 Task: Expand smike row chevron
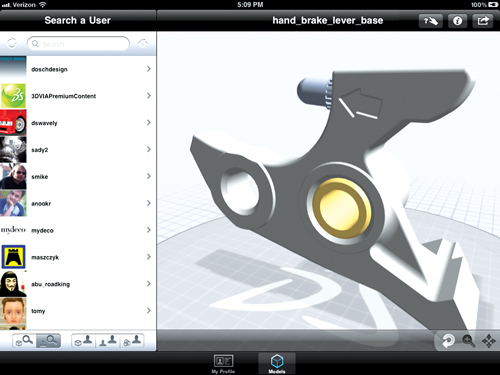(149, 176)
